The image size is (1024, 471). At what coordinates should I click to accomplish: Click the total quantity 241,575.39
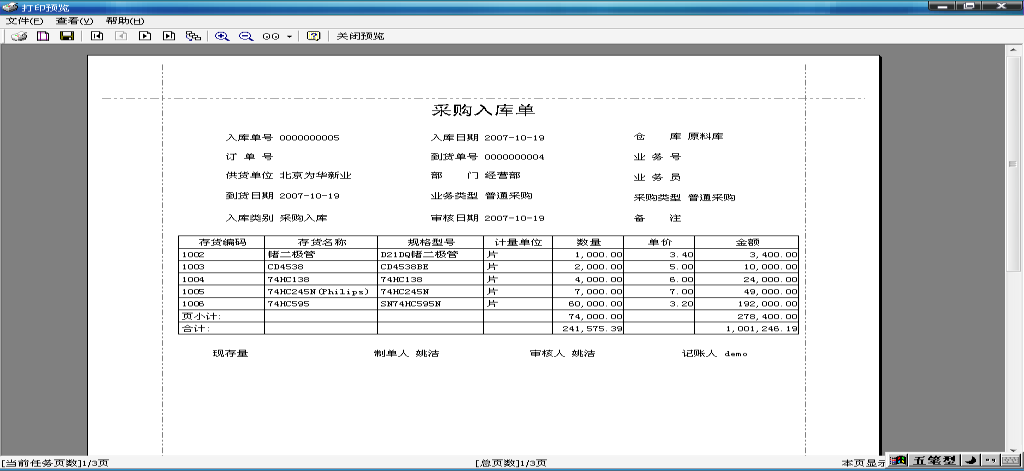pos(593,329)
